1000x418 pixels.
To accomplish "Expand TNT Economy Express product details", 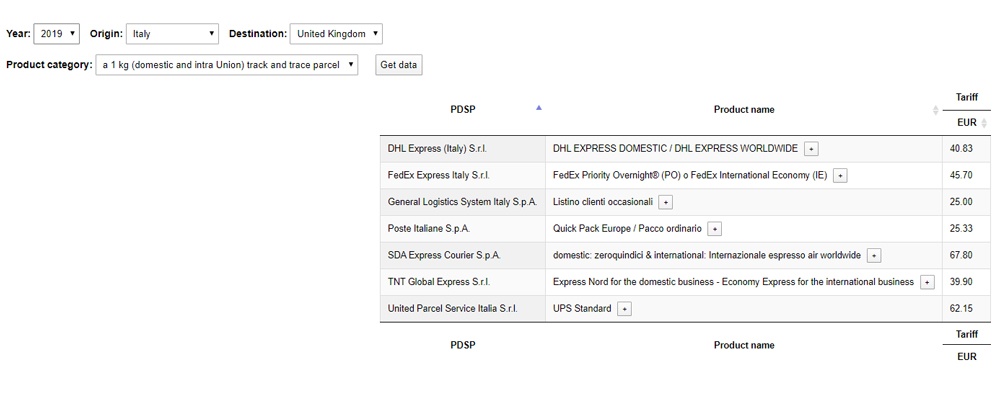I will [x=927, y=282].
